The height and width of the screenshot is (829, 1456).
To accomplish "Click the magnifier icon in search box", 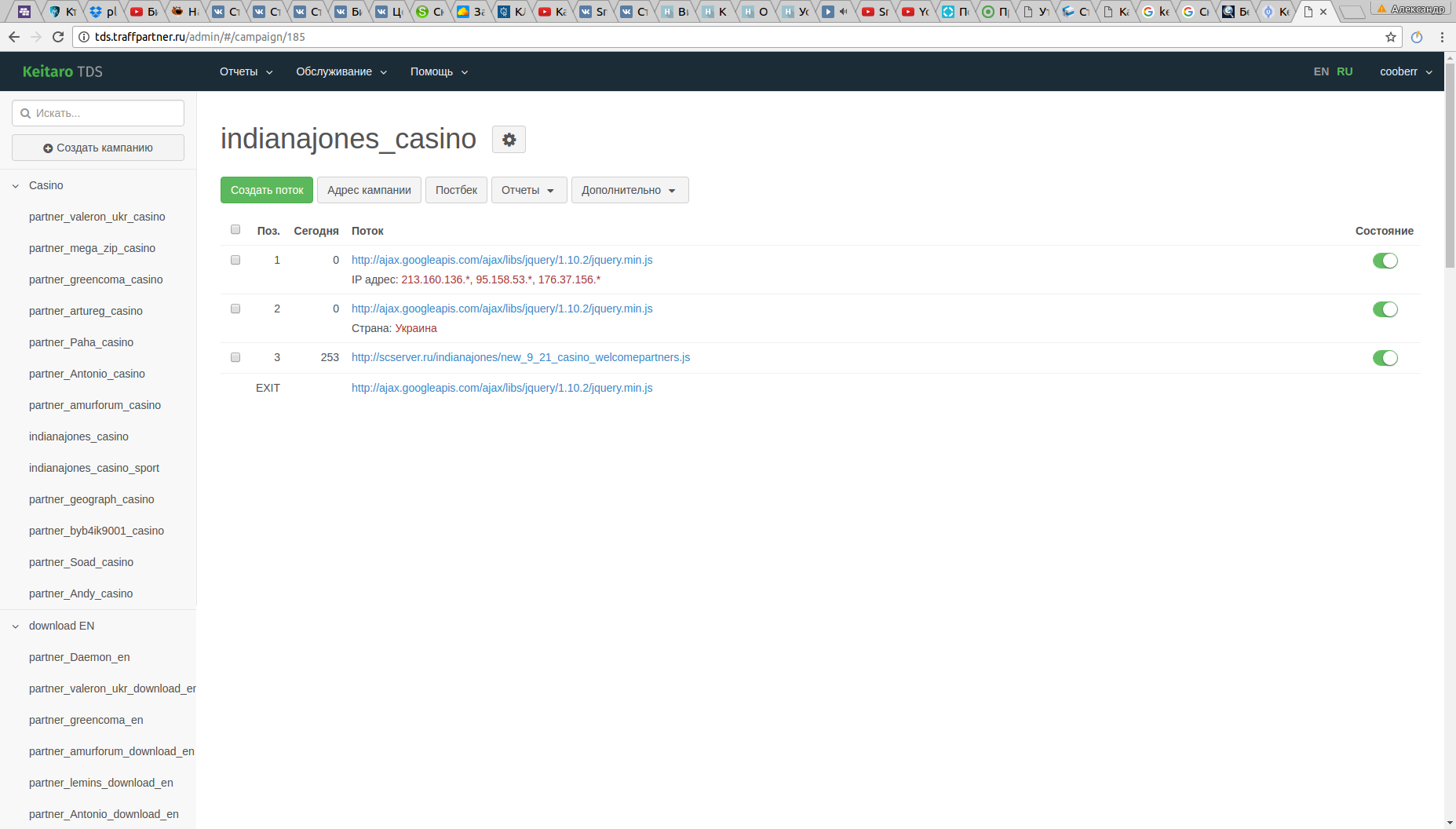I will (26, 113).
